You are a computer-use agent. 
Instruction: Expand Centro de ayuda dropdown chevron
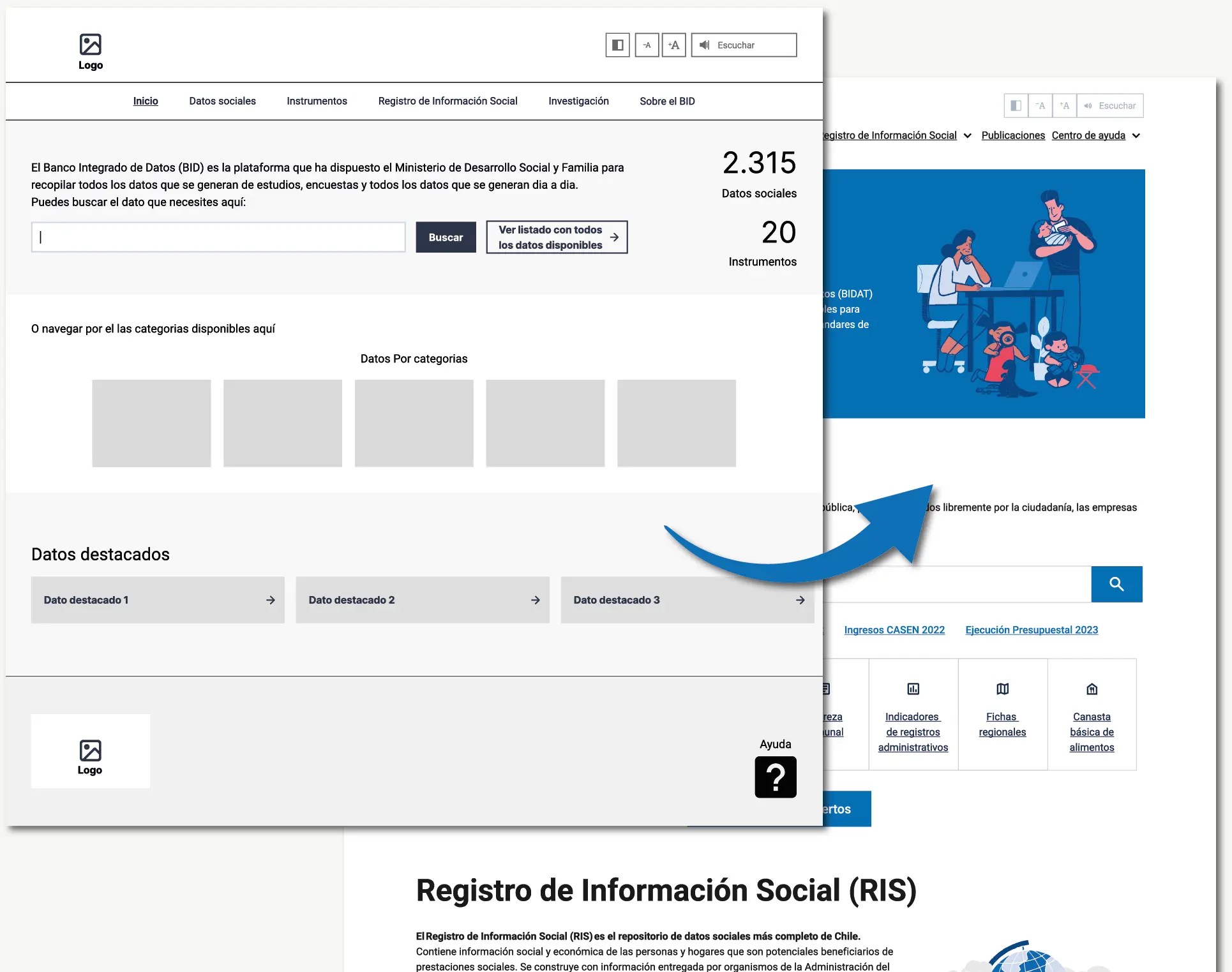point(1136,135)
